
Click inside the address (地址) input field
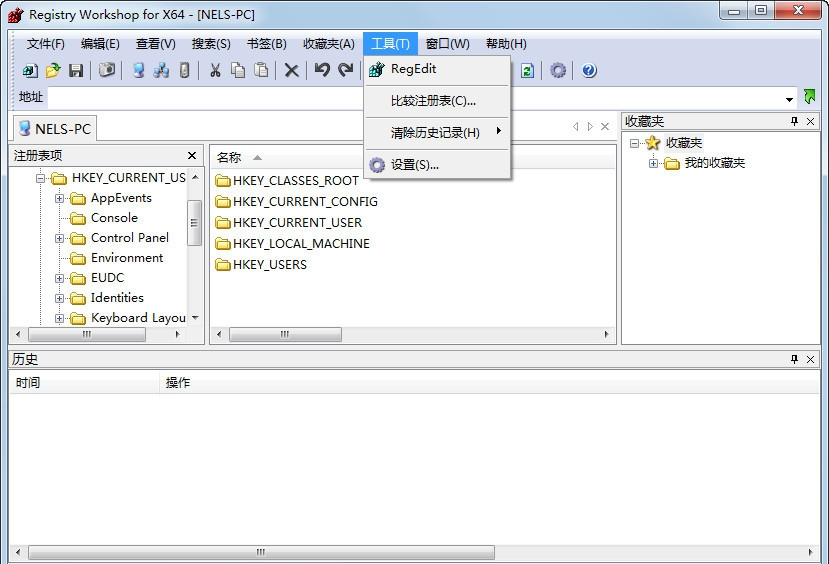tap(414, 97)
